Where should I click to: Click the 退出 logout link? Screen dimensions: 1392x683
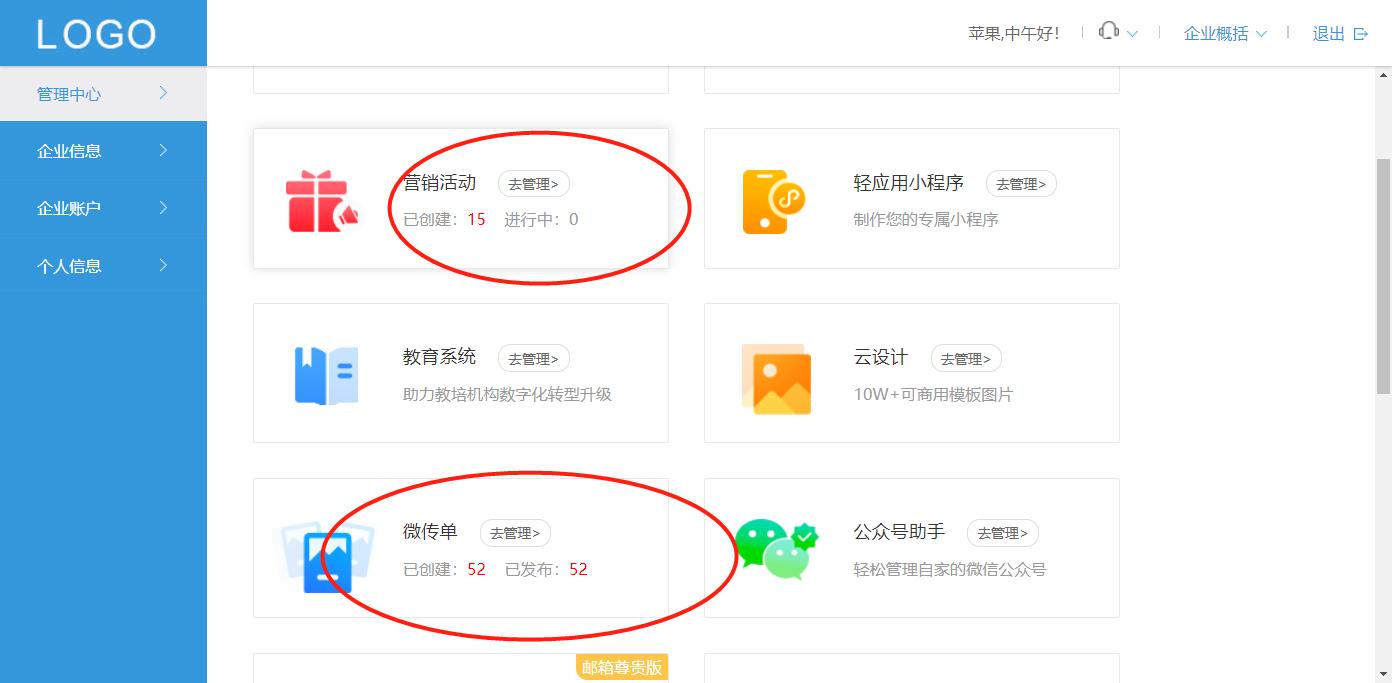(x=1330, y=33)
